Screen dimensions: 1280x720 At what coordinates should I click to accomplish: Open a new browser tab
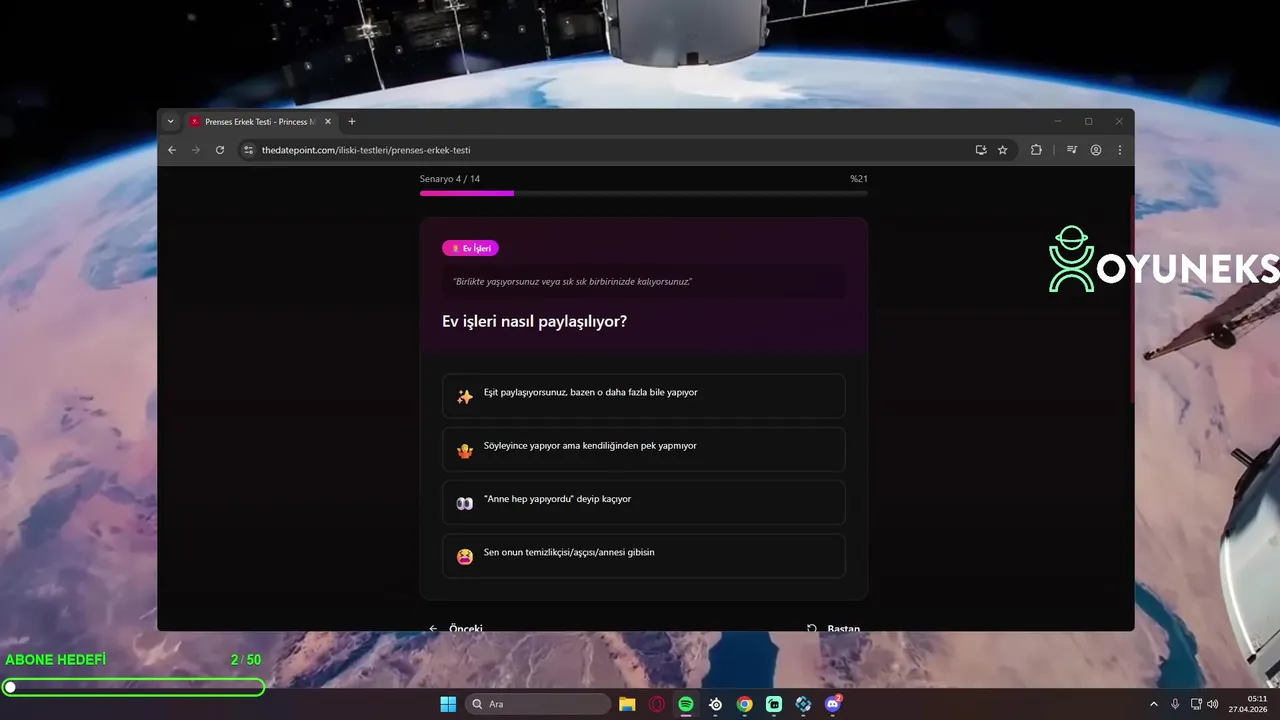(351, 122)
